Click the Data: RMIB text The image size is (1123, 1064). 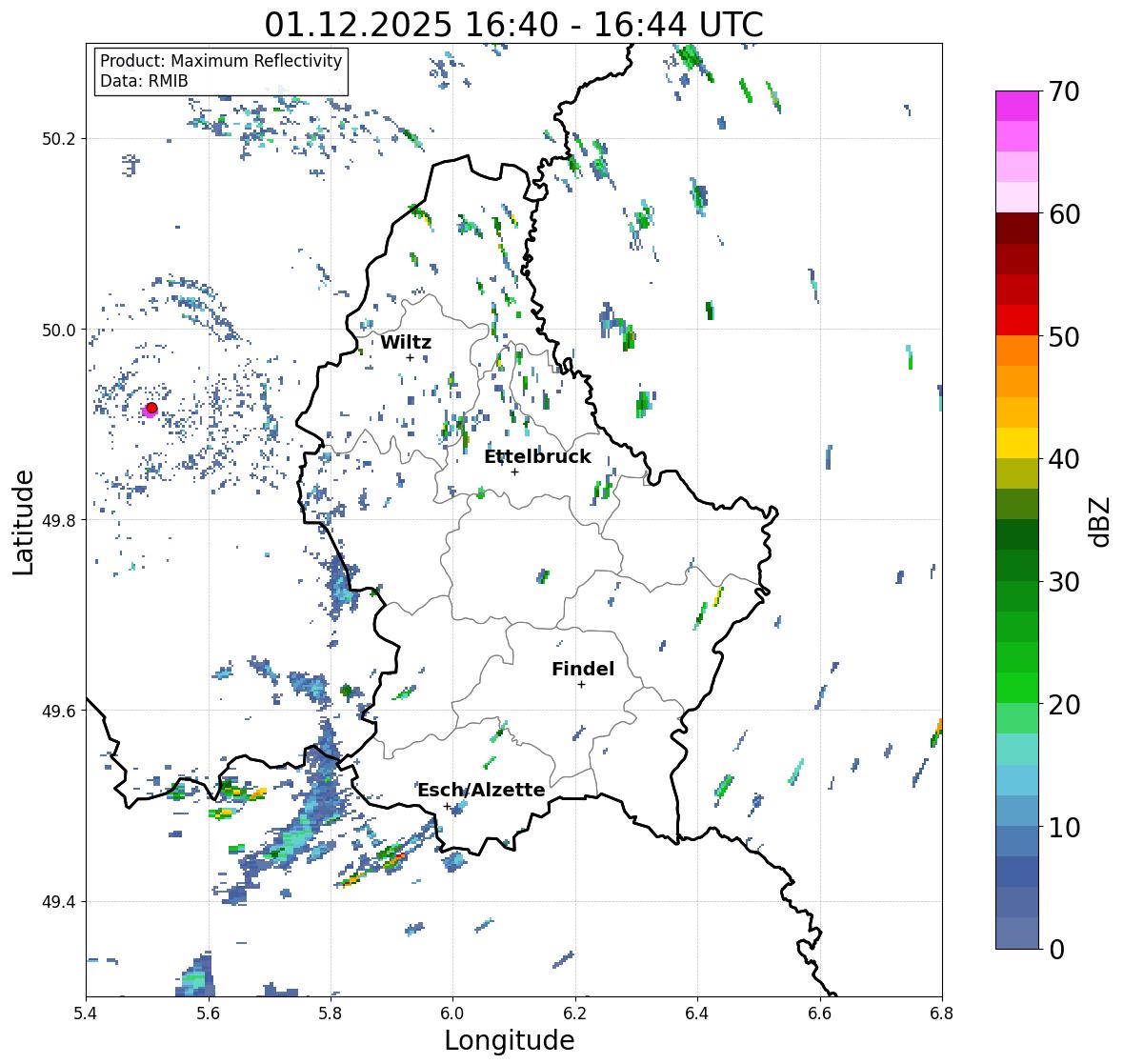coord(144,81)
